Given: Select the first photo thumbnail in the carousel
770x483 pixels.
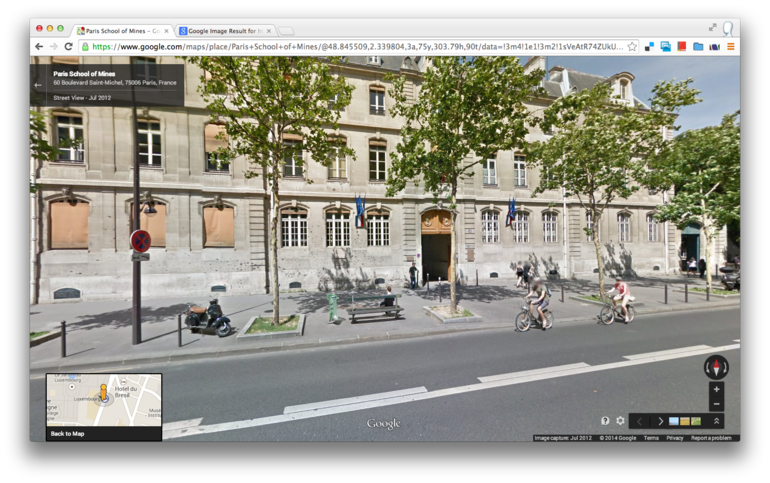Looking at the screenshot, I should click(x=674, y=421).
